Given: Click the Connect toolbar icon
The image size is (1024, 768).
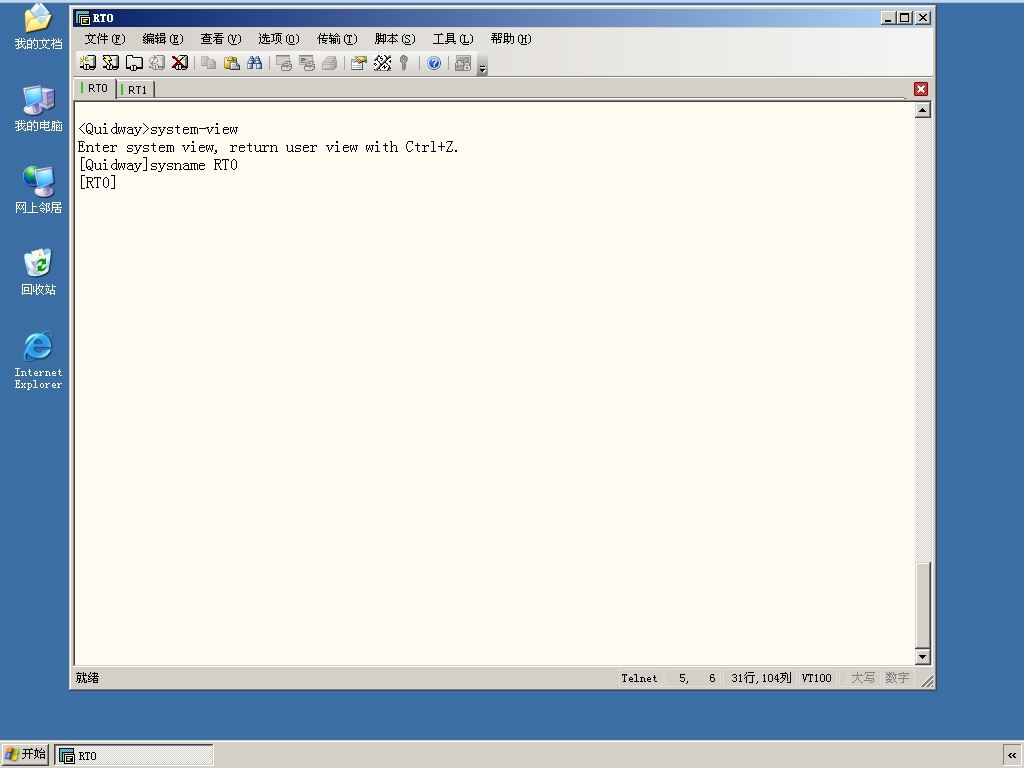Looking at the screenshot, I should (88, 63).
